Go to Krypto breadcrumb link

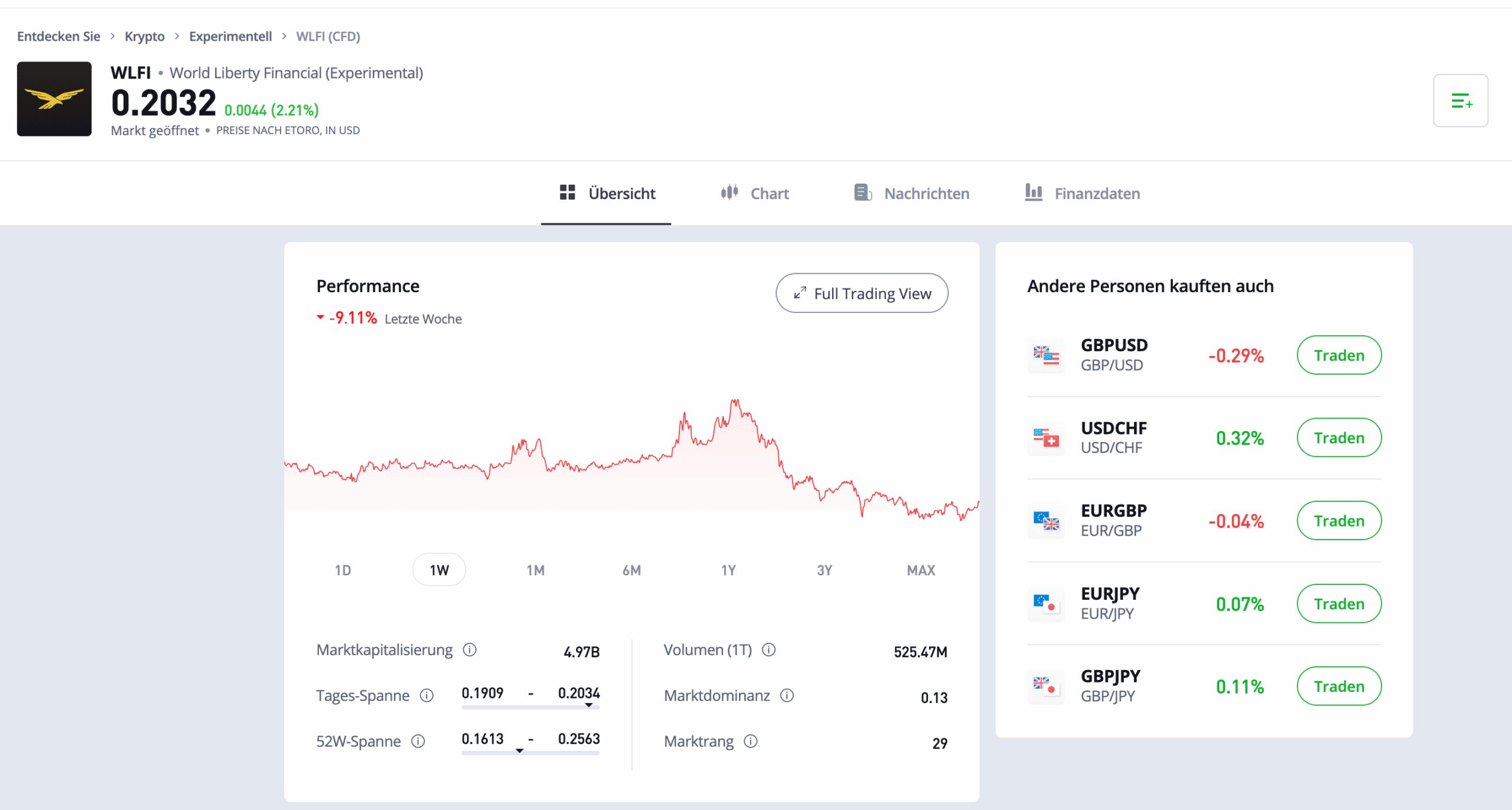click(145, 37)
